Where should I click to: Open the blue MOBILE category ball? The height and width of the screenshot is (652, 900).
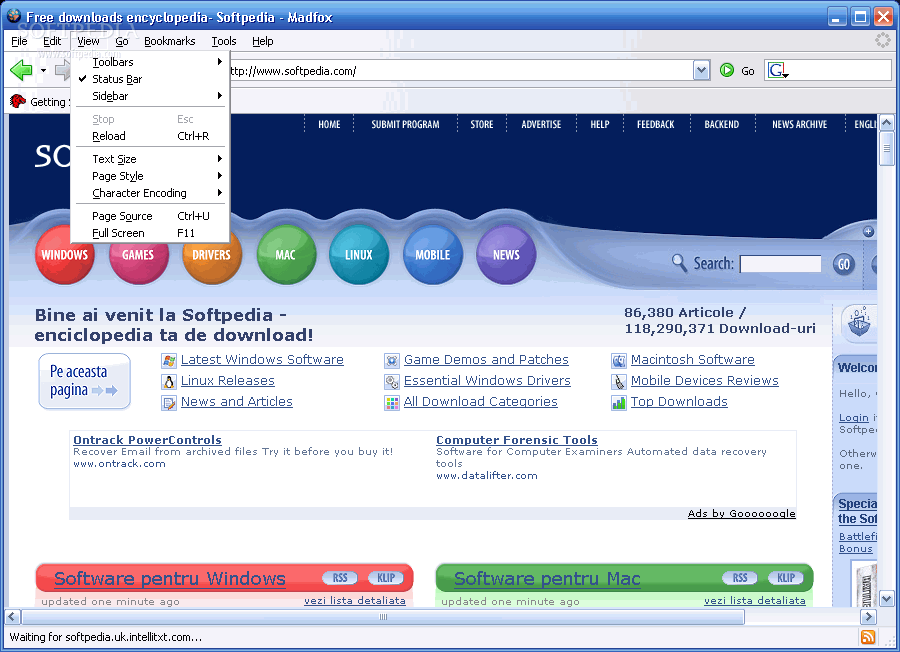[x=433, y=255]
